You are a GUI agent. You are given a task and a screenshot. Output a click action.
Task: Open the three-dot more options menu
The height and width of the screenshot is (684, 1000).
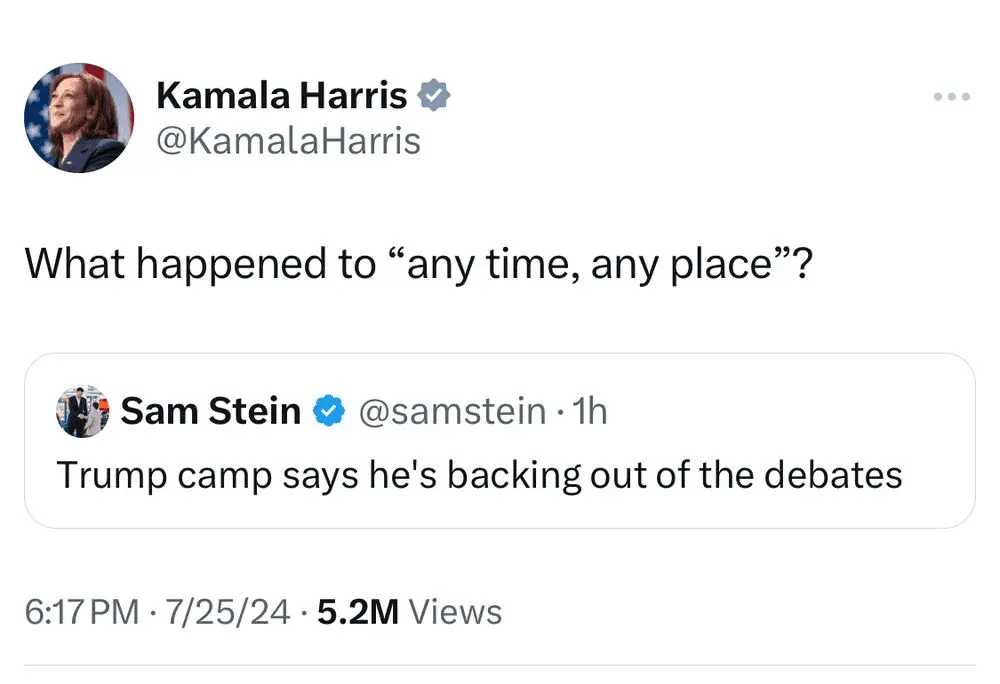click(951, 97)
